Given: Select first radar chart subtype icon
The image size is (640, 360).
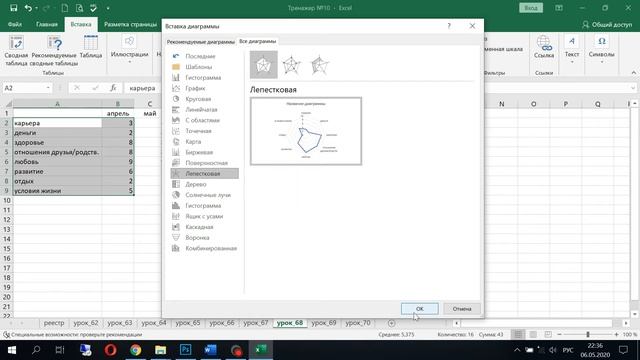Looking at the screenshot, I should point(264,65).
